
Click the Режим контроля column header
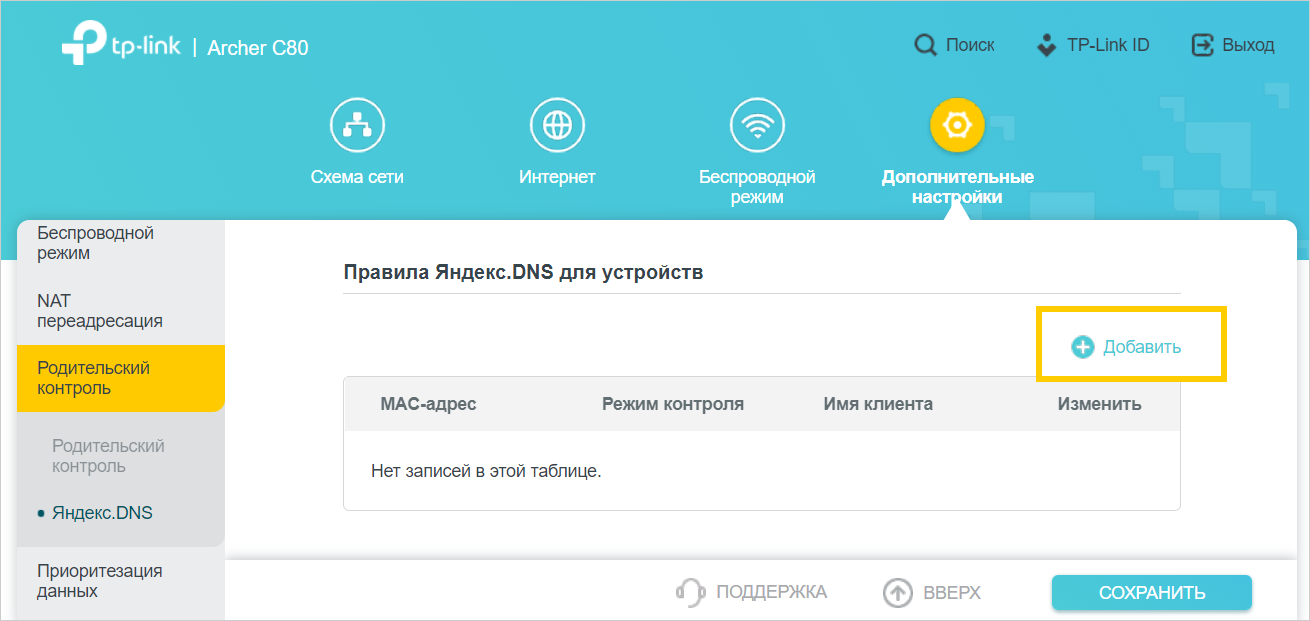point(672,404)
